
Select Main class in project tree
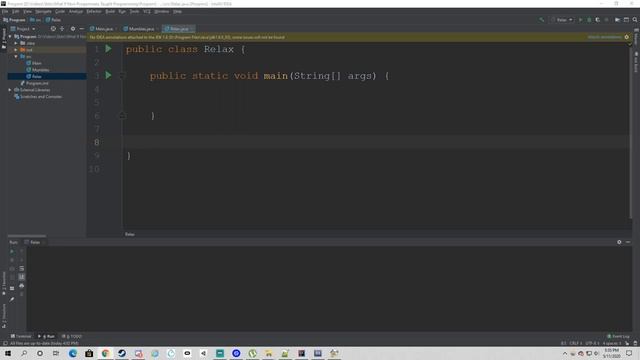[x=34, y=63]
